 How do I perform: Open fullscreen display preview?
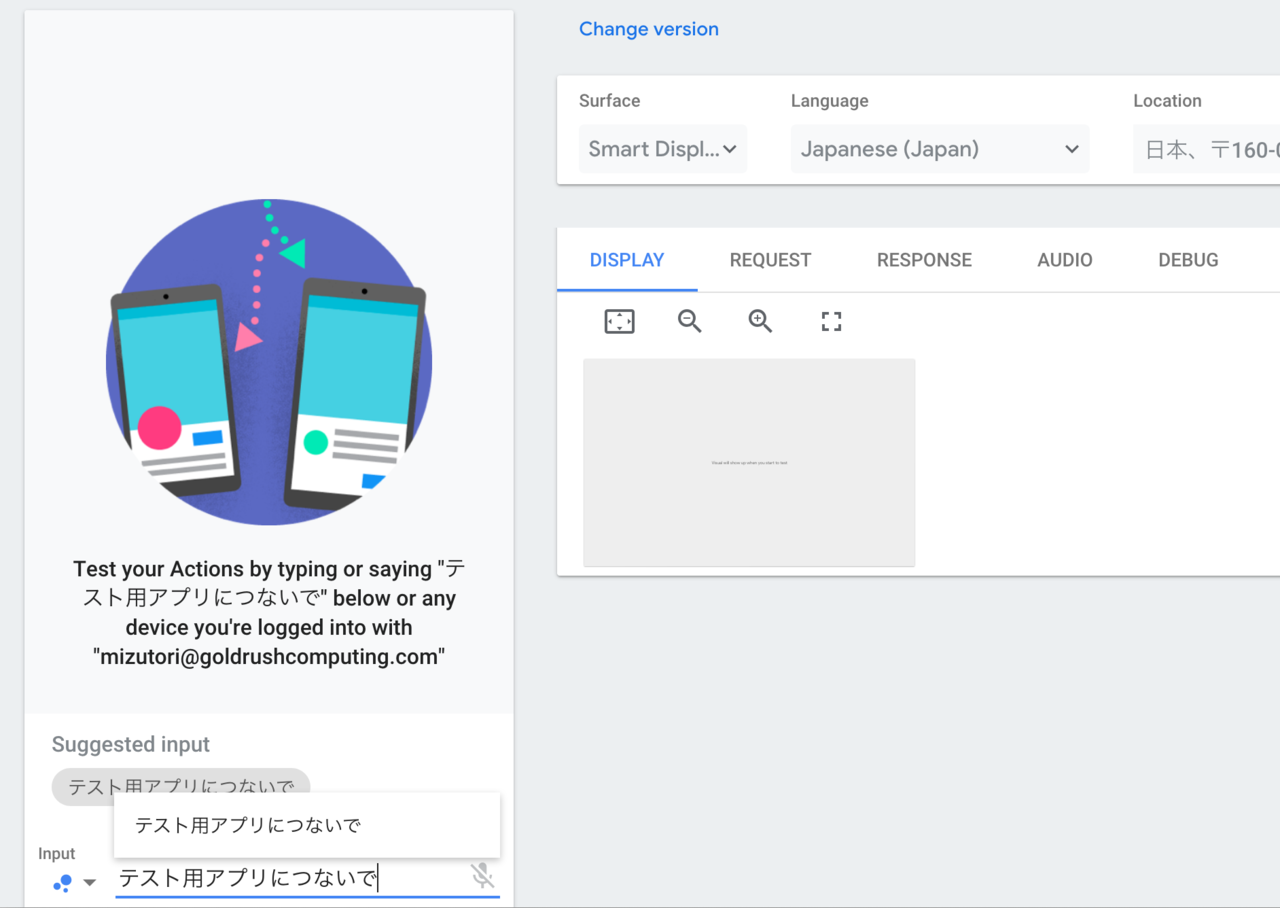click(831, 321)
